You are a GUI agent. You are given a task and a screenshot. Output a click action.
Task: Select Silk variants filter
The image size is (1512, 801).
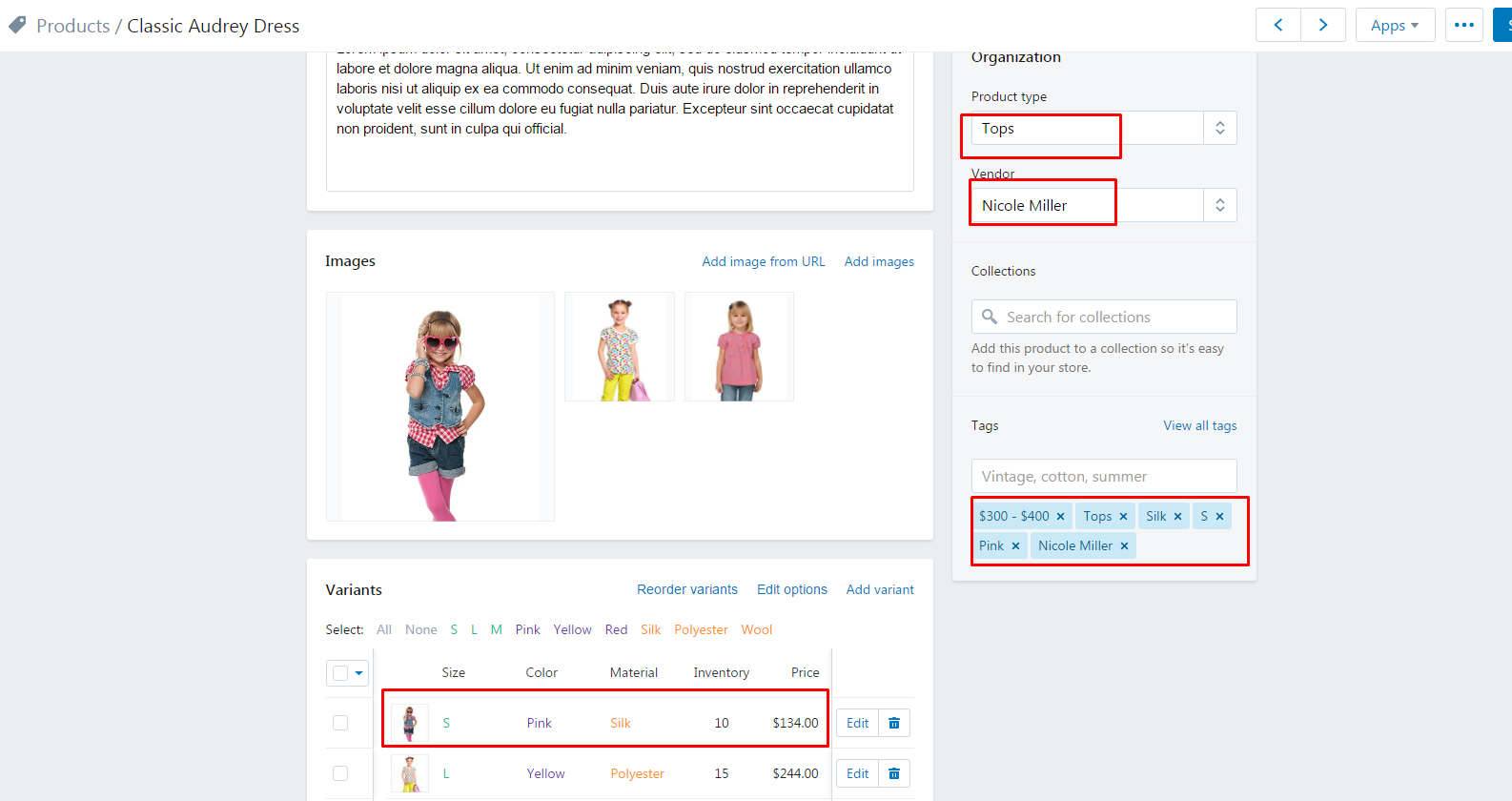click(x=651, y=629)
